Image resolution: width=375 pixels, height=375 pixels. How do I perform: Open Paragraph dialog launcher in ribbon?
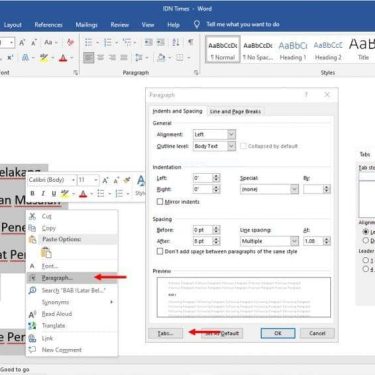(196, 72)
